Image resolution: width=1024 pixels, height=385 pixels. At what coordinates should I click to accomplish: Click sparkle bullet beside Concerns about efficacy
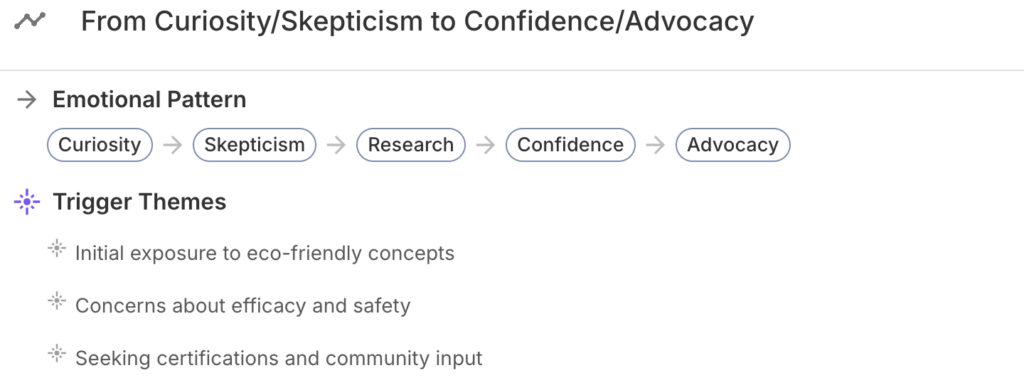pyautogui.click(x=57, y=301)
